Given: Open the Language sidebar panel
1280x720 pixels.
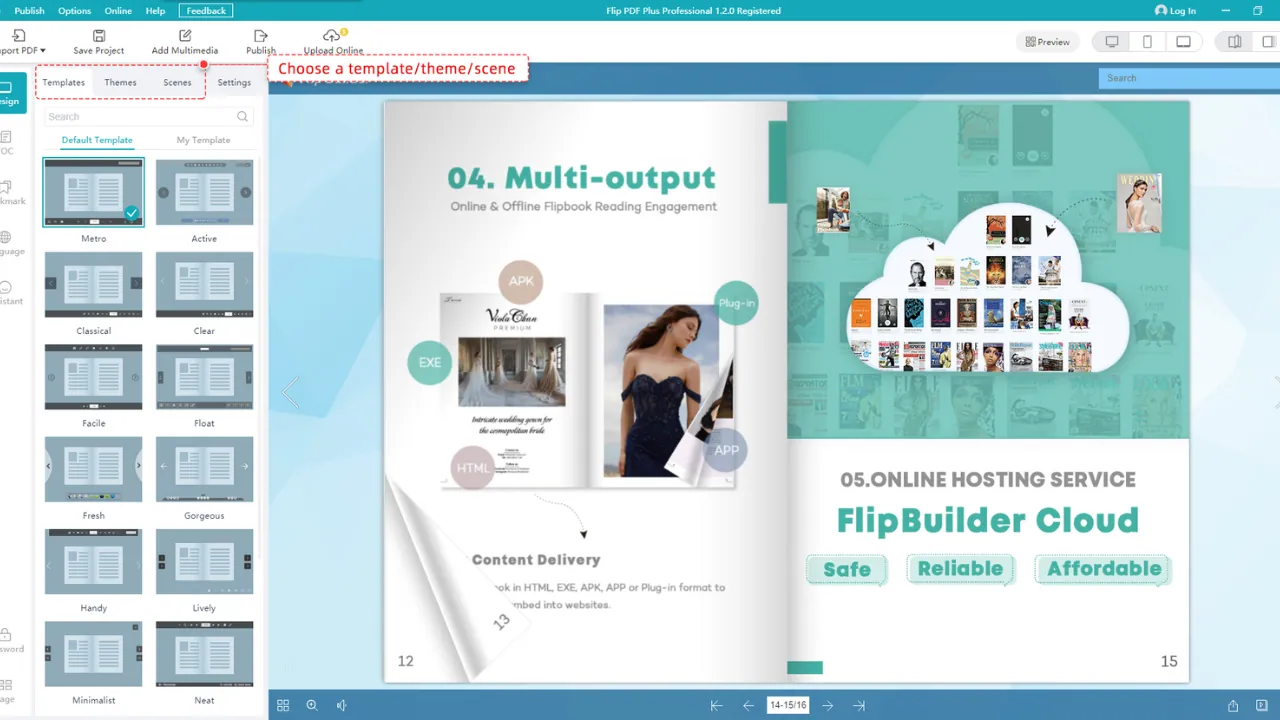Looking at the screenshot, I should (x=10, y=243).
